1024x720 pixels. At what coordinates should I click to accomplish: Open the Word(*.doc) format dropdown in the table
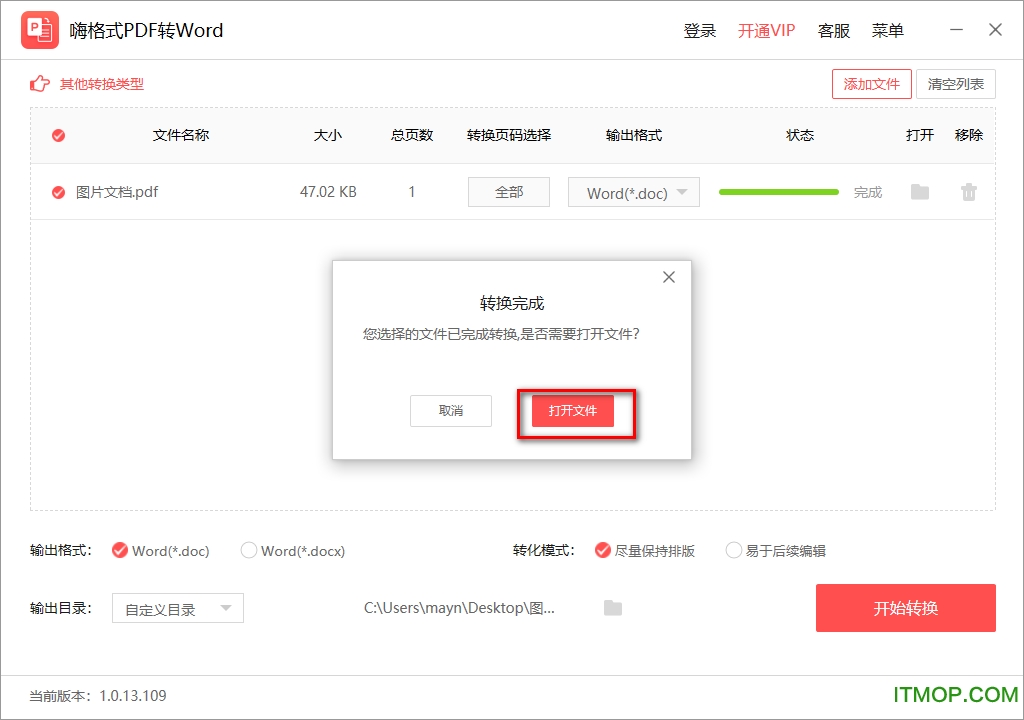(x=633, y=192)
